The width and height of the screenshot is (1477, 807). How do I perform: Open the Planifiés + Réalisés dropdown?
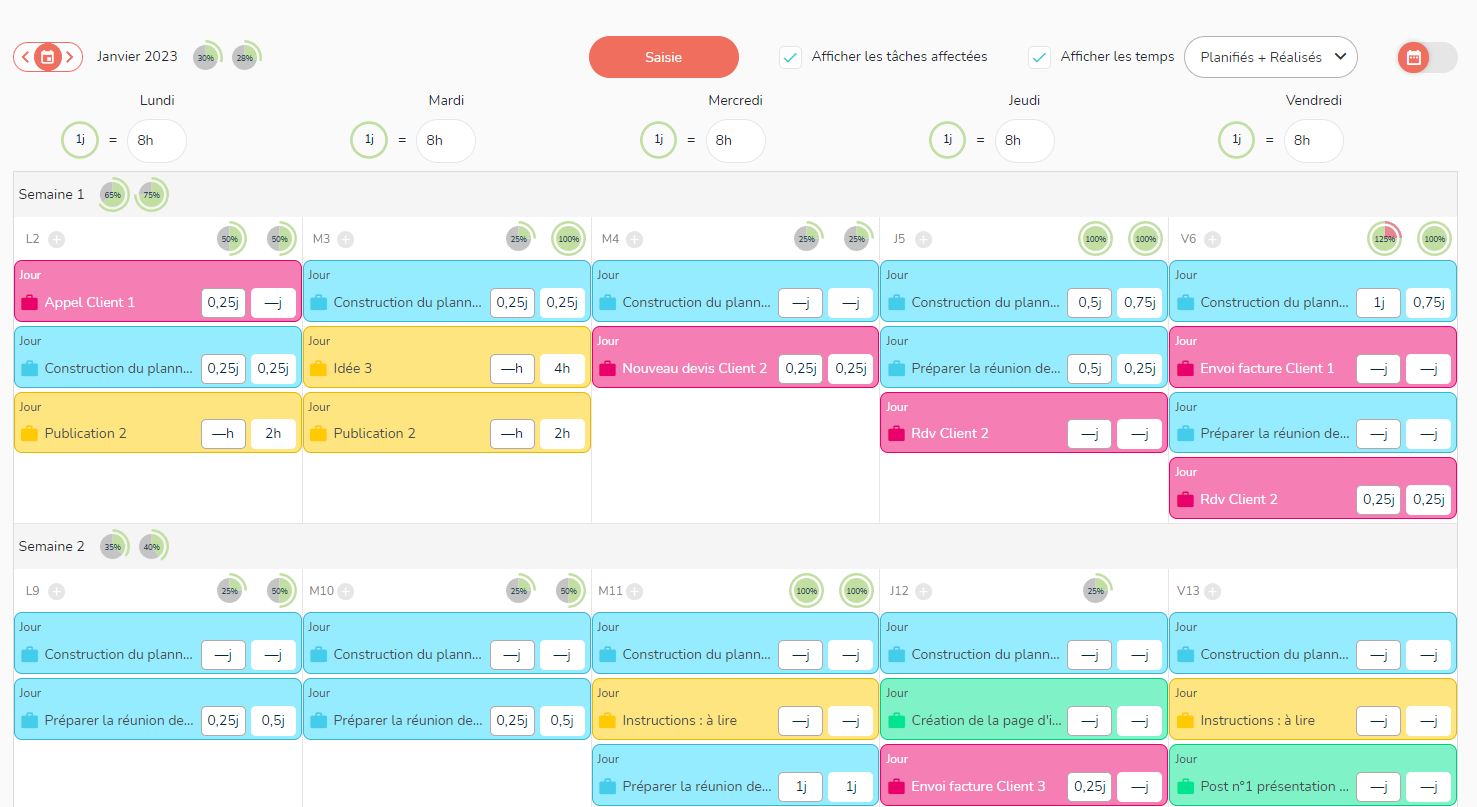tap(1270, 57)
